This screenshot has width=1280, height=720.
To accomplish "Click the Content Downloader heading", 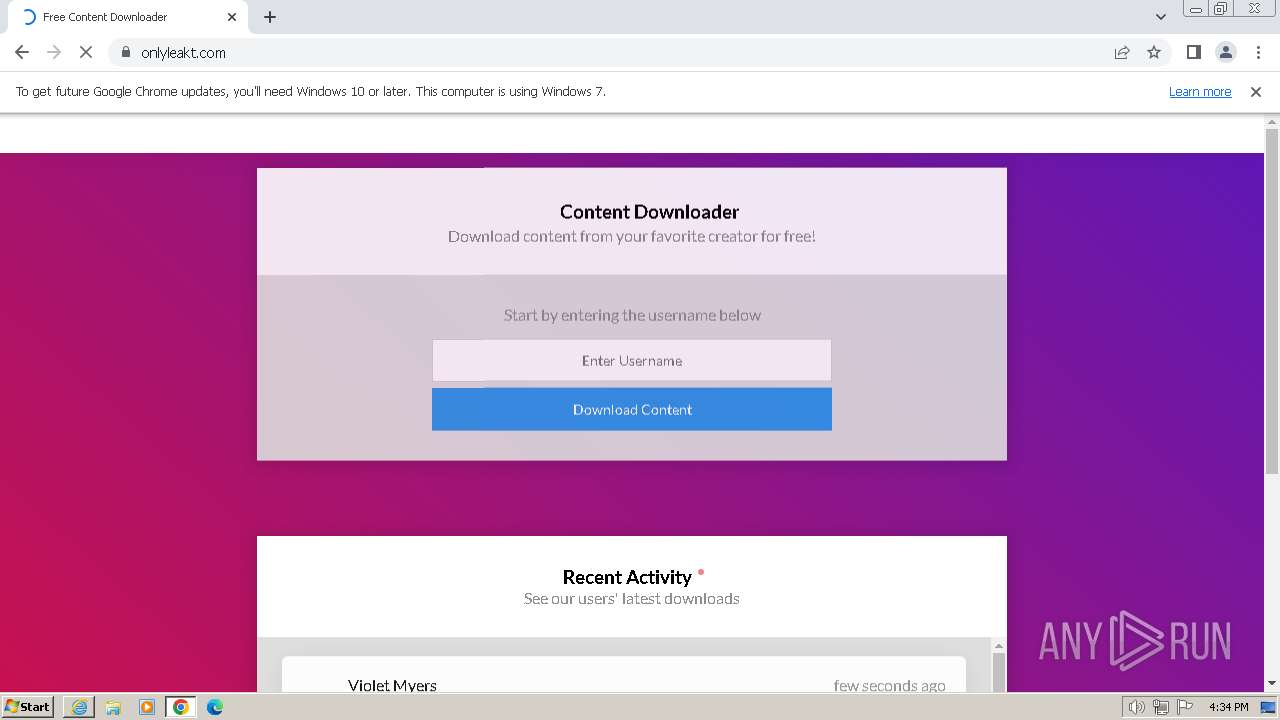I will click(x=649, y=212).
